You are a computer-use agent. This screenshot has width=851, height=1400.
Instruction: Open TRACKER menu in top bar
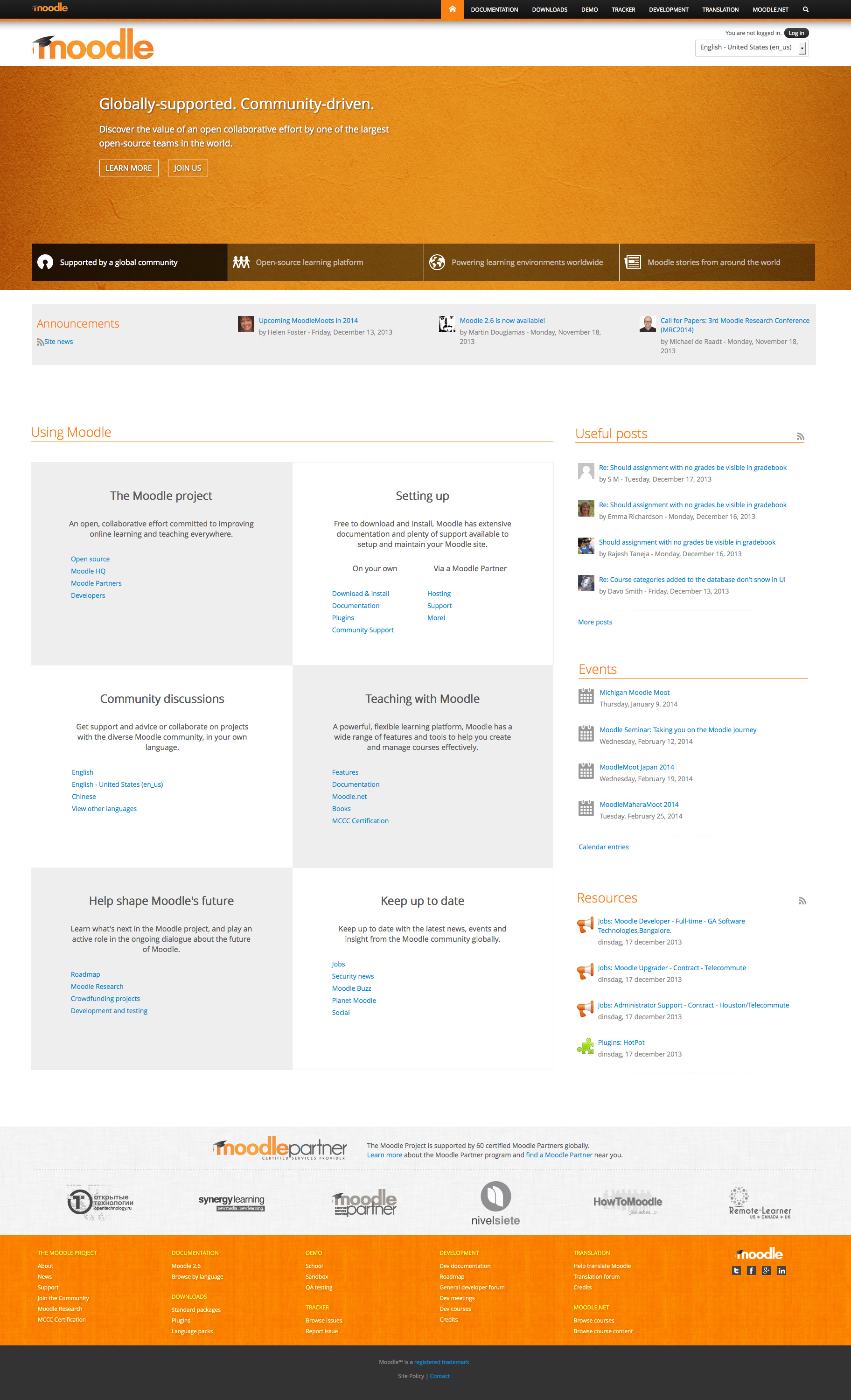coord(623,10)
